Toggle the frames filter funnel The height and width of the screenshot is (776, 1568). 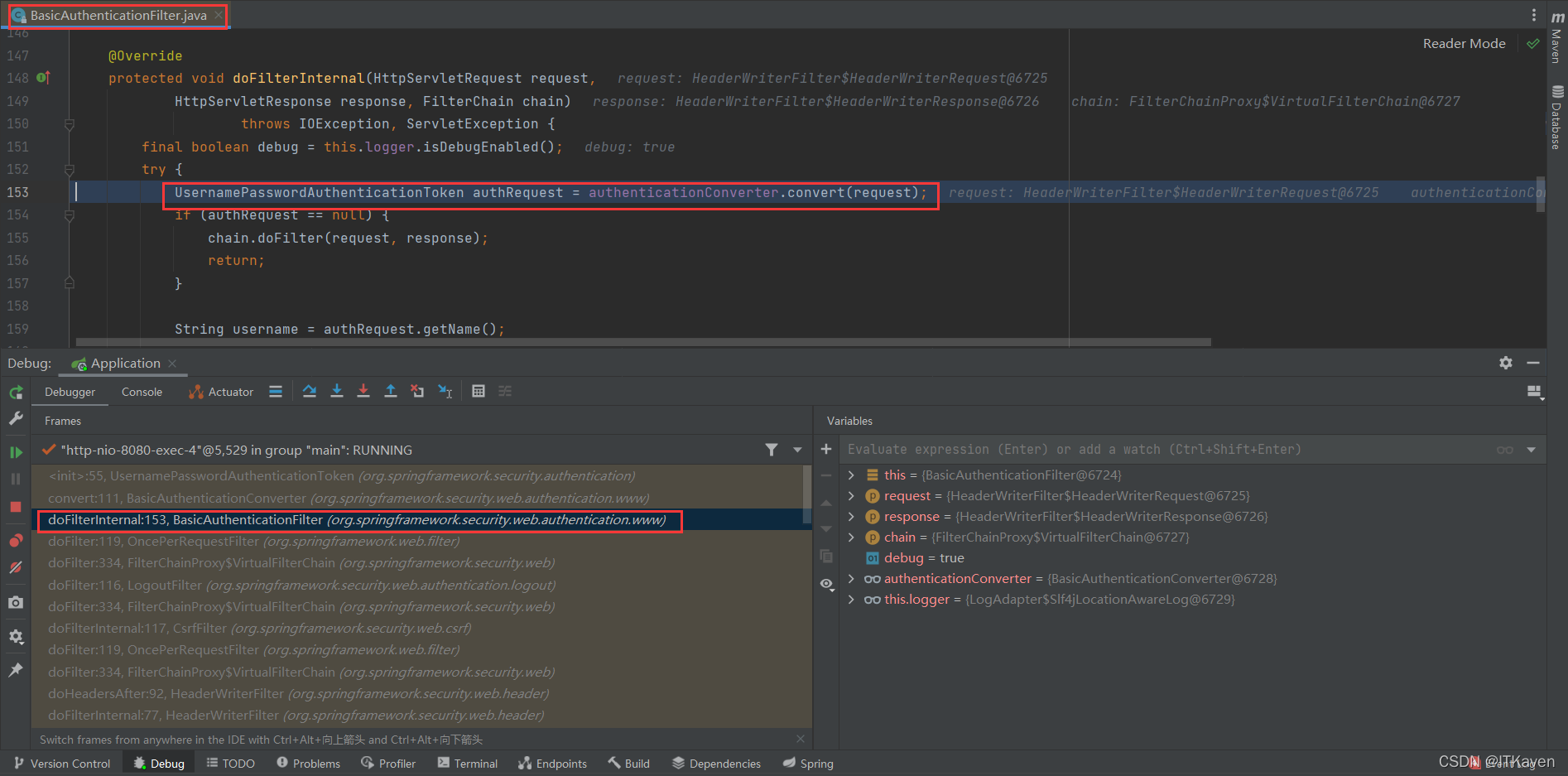pyautogui.click(x=772, y=450)
